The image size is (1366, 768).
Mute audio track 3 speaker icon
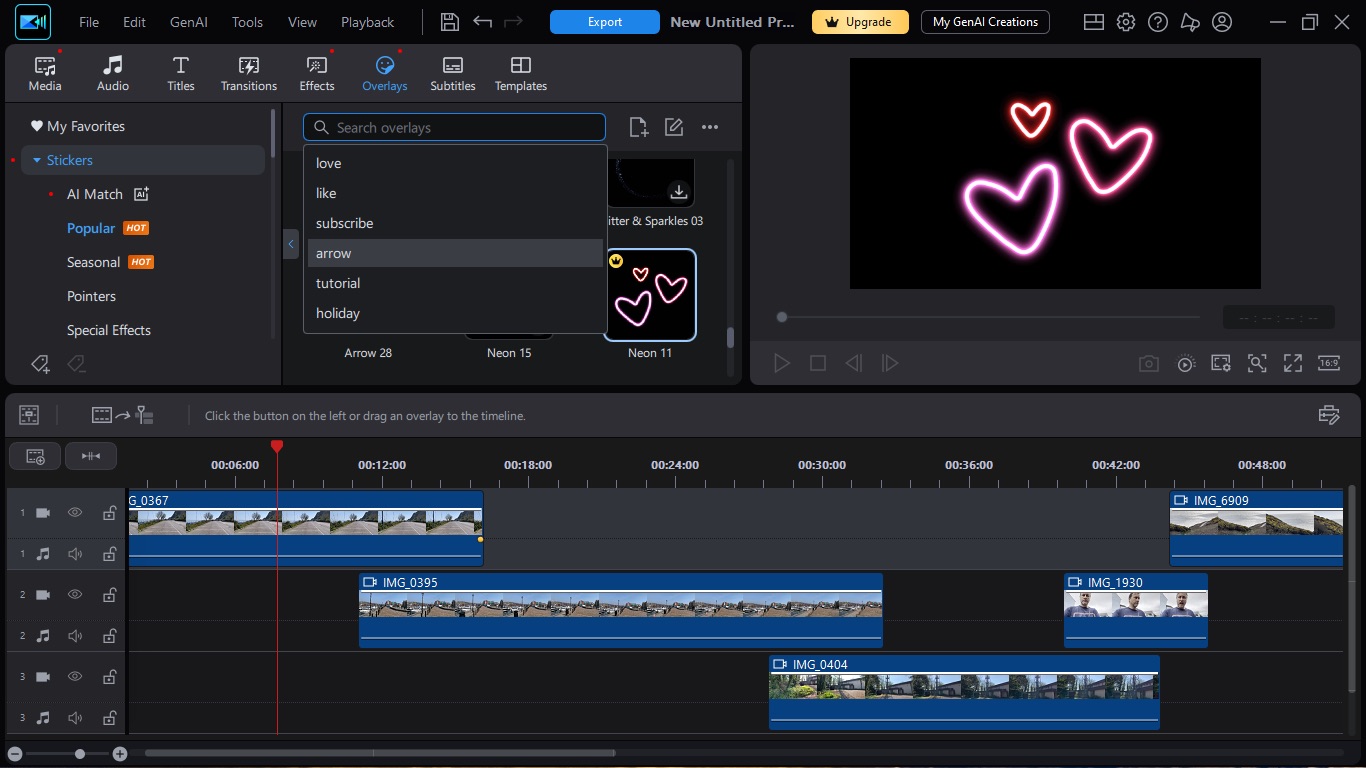point(75,718)
